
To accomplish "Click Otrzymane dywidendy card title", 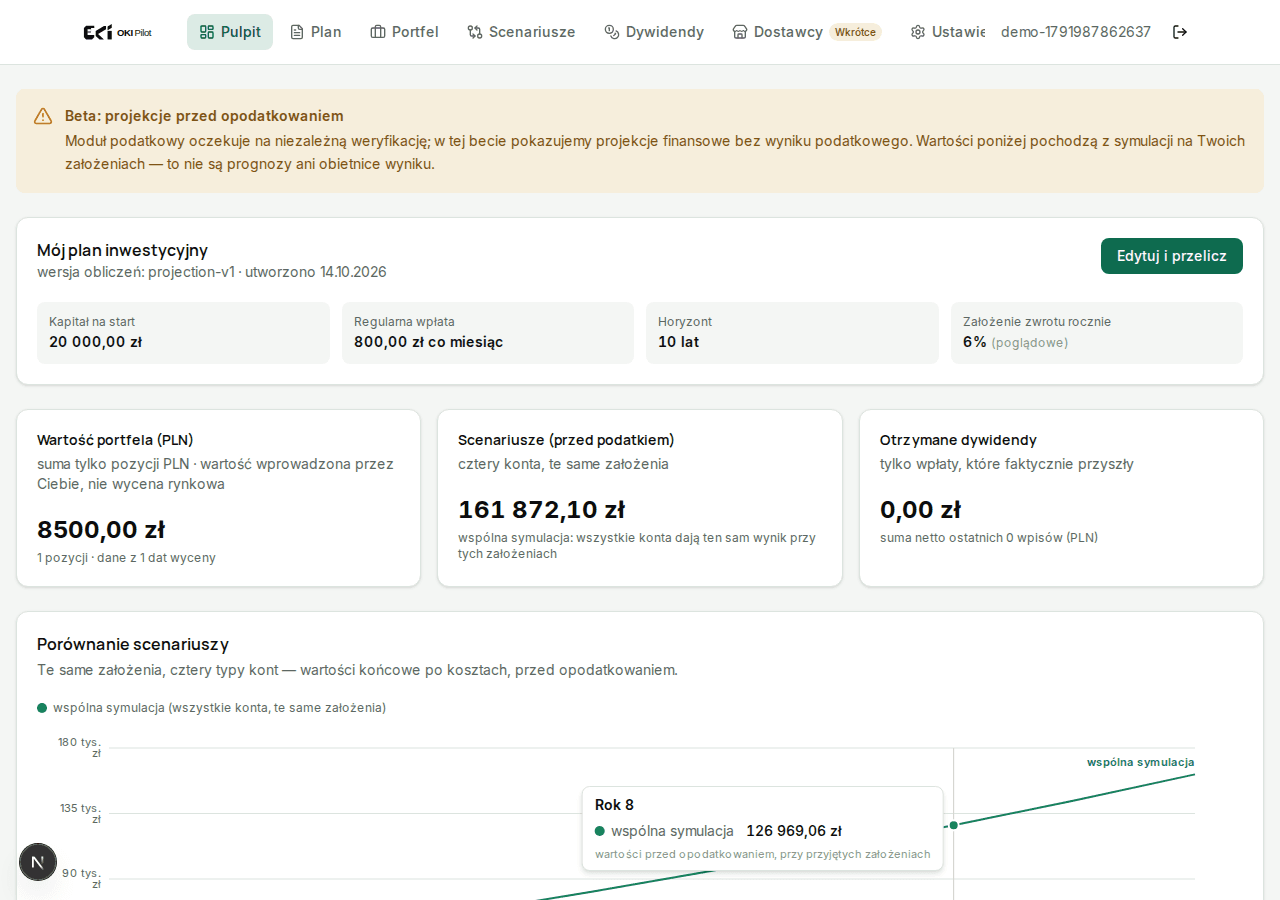I will (x=958, y=440).
